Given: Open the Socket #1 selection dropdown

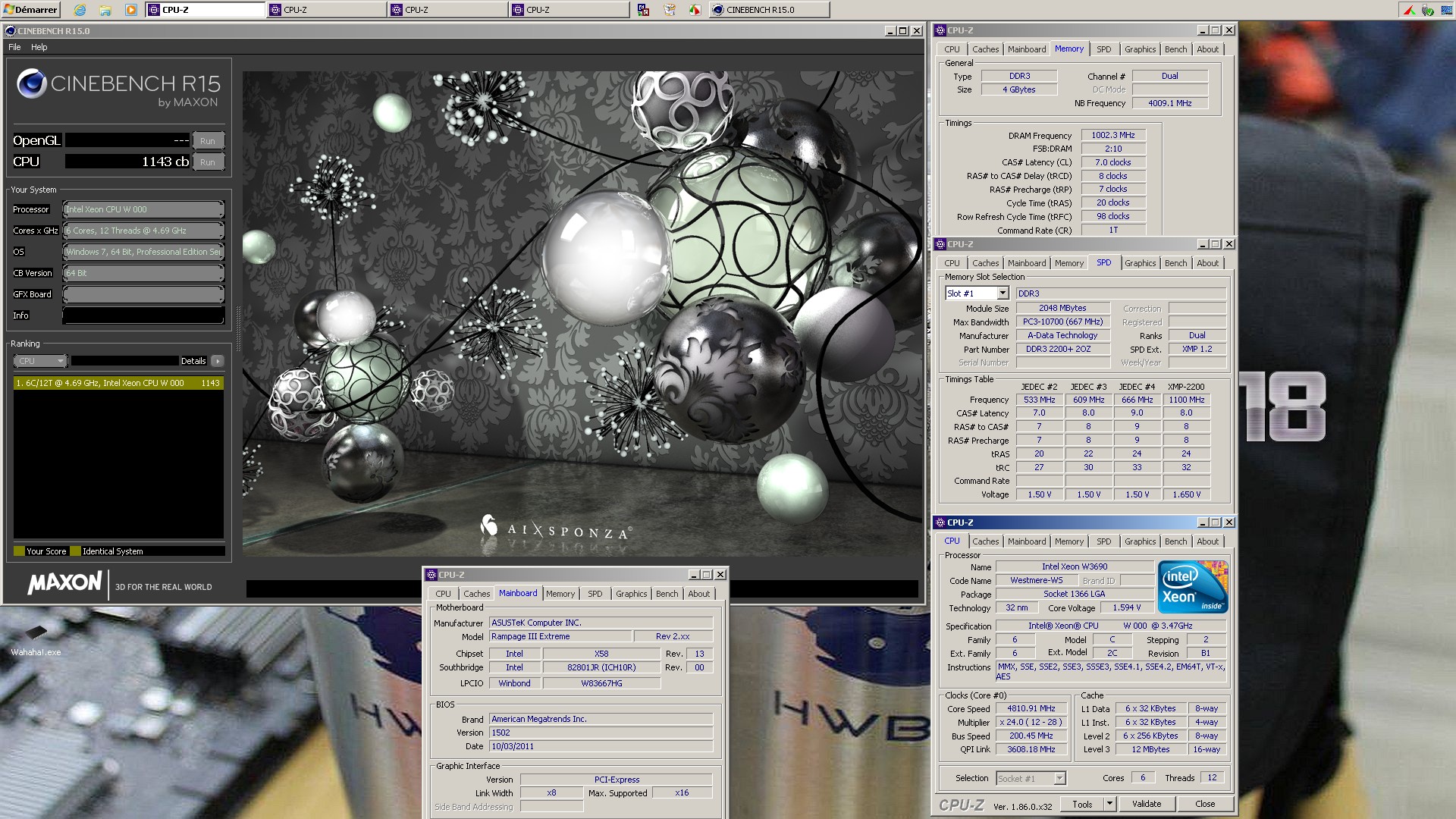Looking at the screenshot, I should point(1059,778).
